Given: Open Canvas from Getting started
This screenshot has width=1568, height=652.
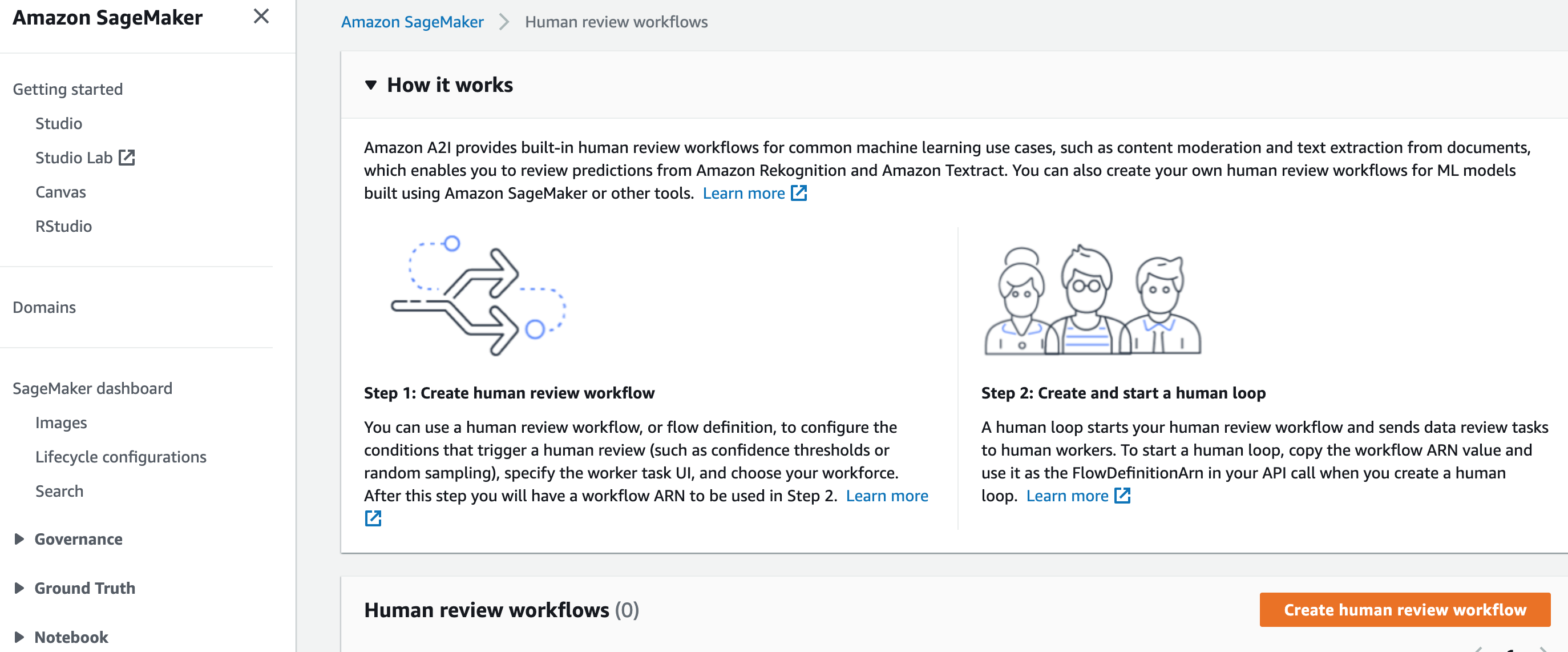Looking at the screenshot, I should 60,192.
